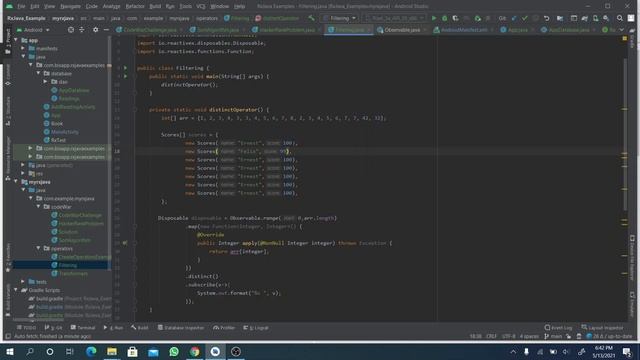Open the Navigate menu

[x=70, y=6]
